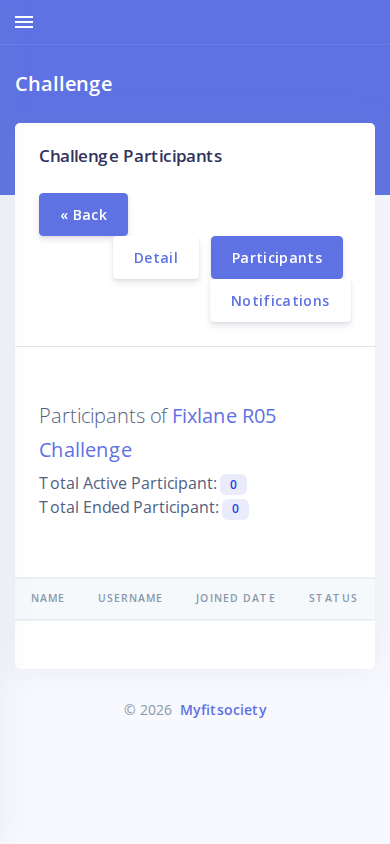
Task: Click the Total Ended Participant label
Action: point(129,508)
